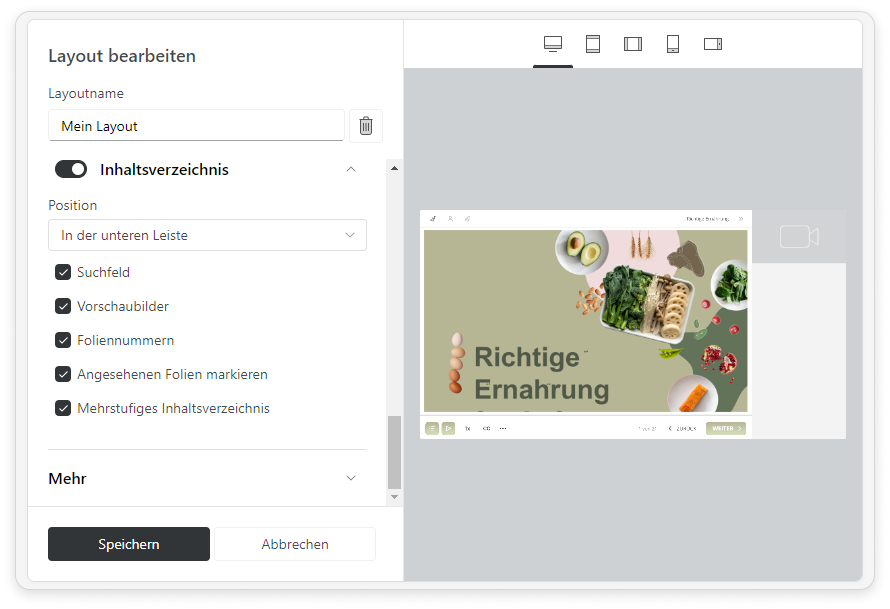Click the WEITER button in preview
This screenshot has width=890, height=609.
[725, 428]
